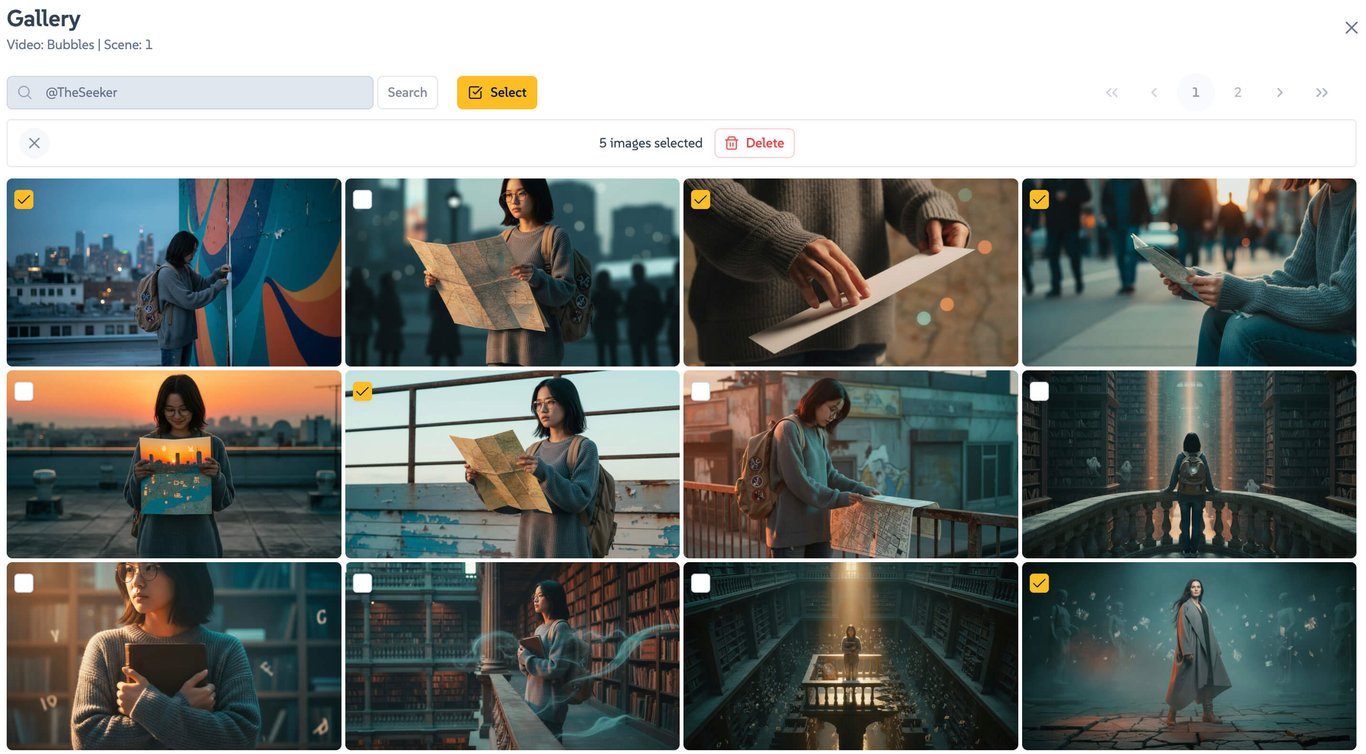Open page 1 of the gallery
Viewport: 1366px width, 754px height.
pyautogui.click(x=1196, y=93)
